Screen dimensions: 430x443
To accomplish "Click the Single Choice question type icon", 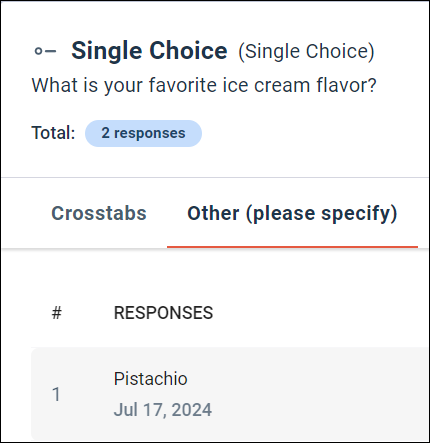I will [45, 51].
